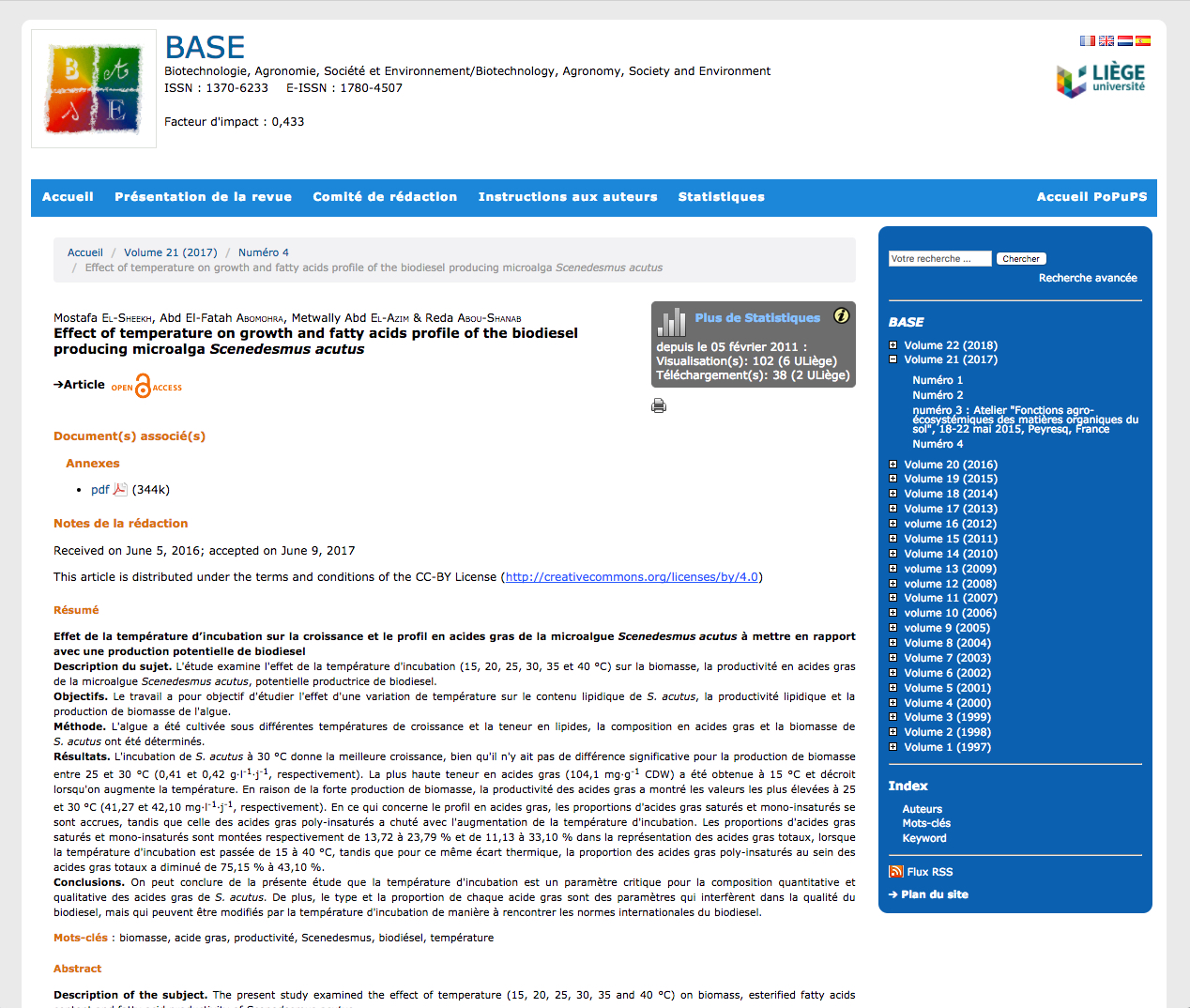Open Mots-clés index link

926,823
